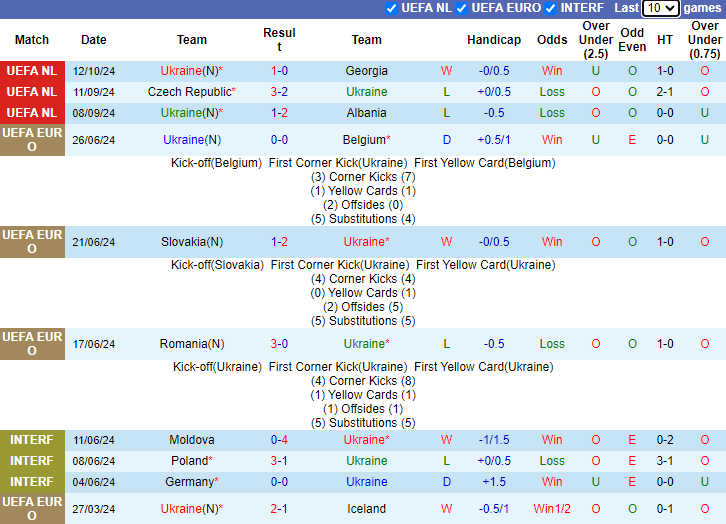Uncheck the UEFA NL filter checkbox
This screenshot has width=726, height=524.
[391, 8]
